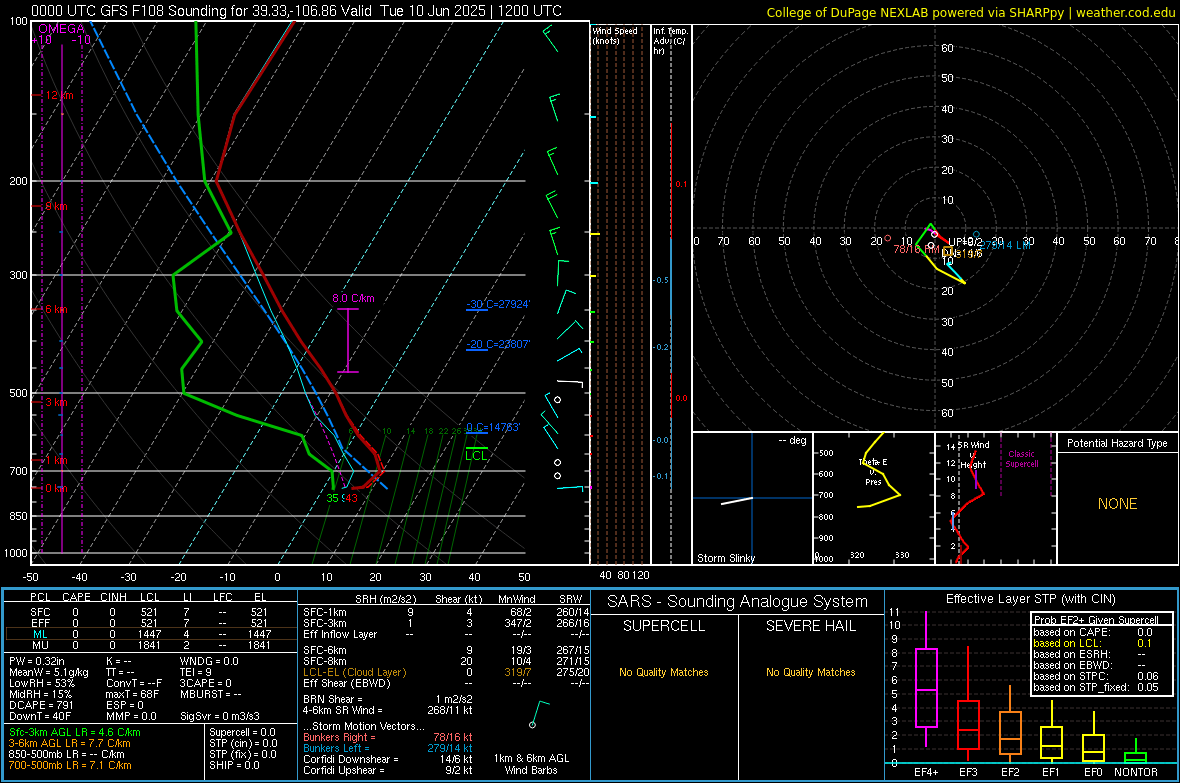Click the Effective Layer STP (with CIN) title
Viewport: 1180px width, 783px height.
tap(1030, 599)
